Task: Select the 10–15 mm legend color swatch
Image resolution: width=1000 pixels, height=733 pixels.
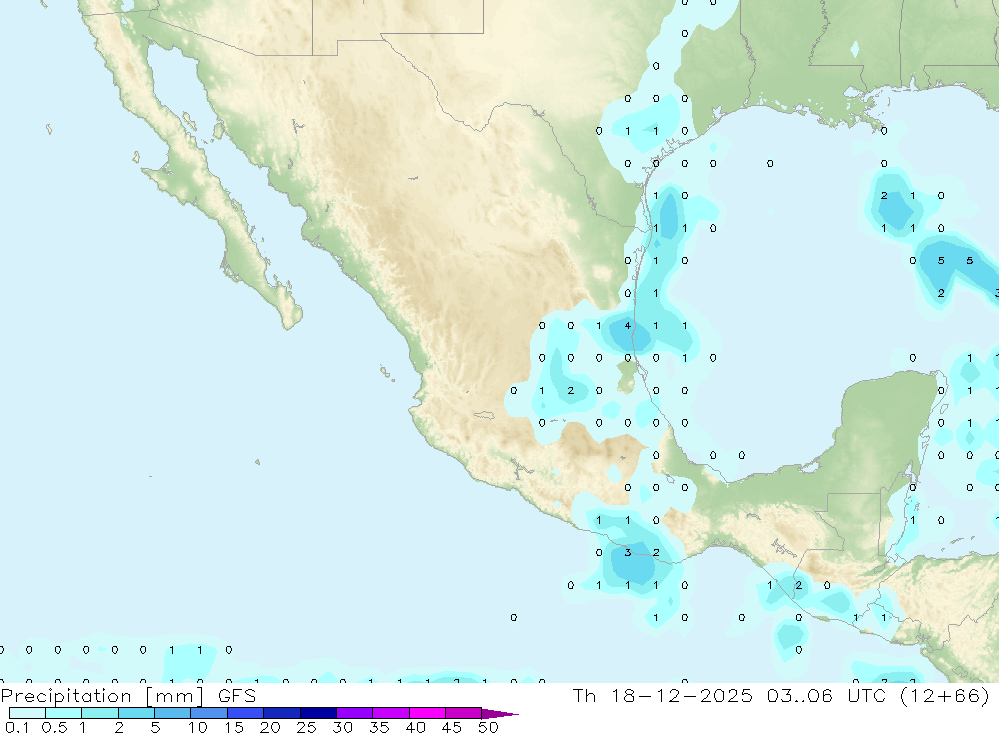Action: (209, 713)
